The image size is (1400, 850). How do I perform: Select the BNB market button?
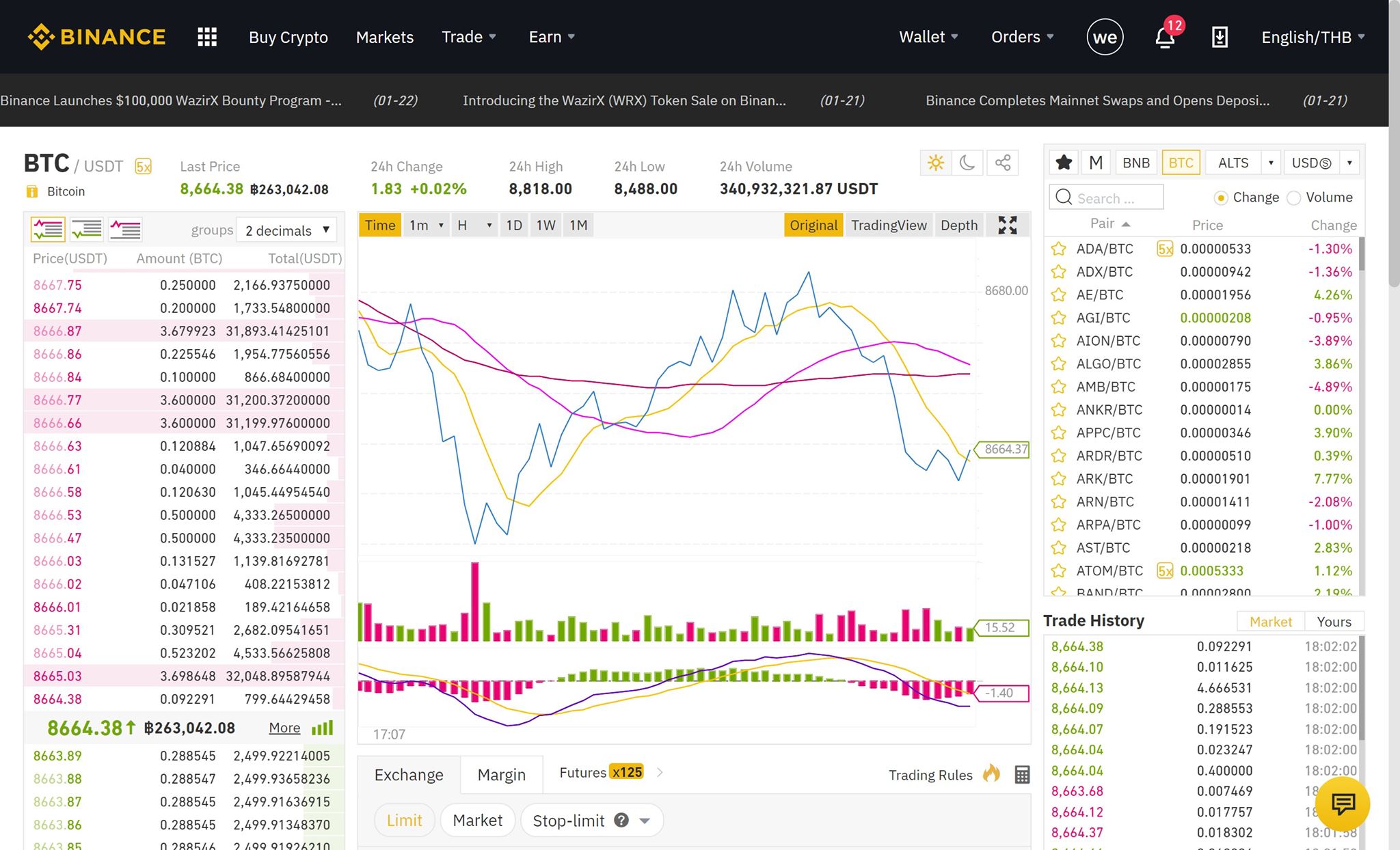coord(1136,163)
